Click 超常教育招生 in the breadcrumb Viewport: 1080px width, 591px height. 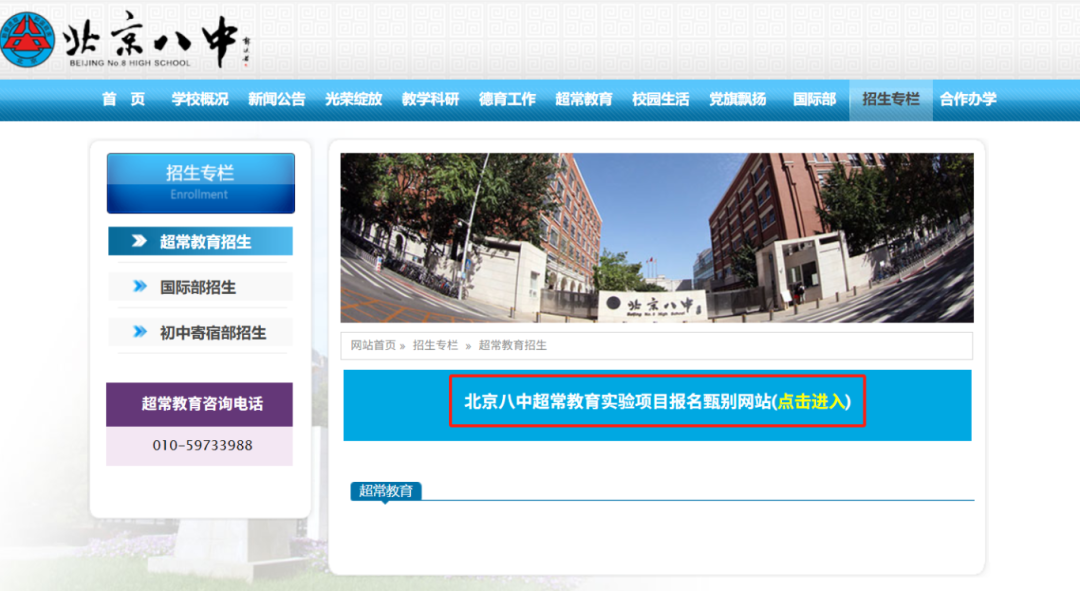(x=512, y=345)
